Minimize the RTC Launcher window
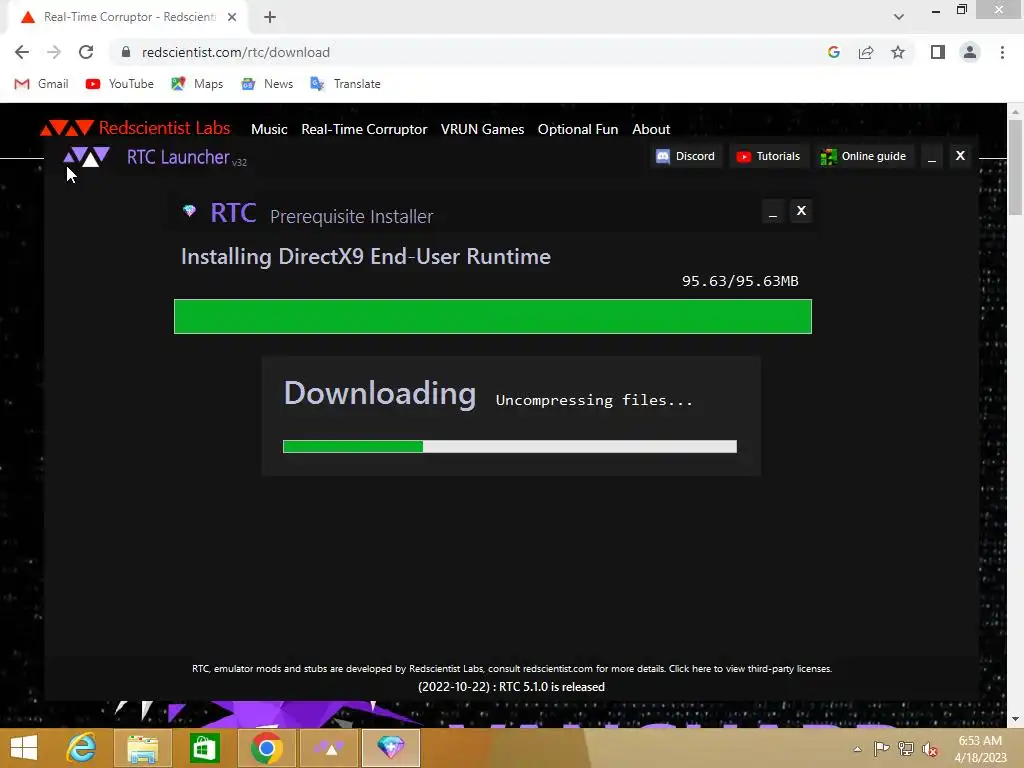The image size is (1024, 768). click(932, 156)
